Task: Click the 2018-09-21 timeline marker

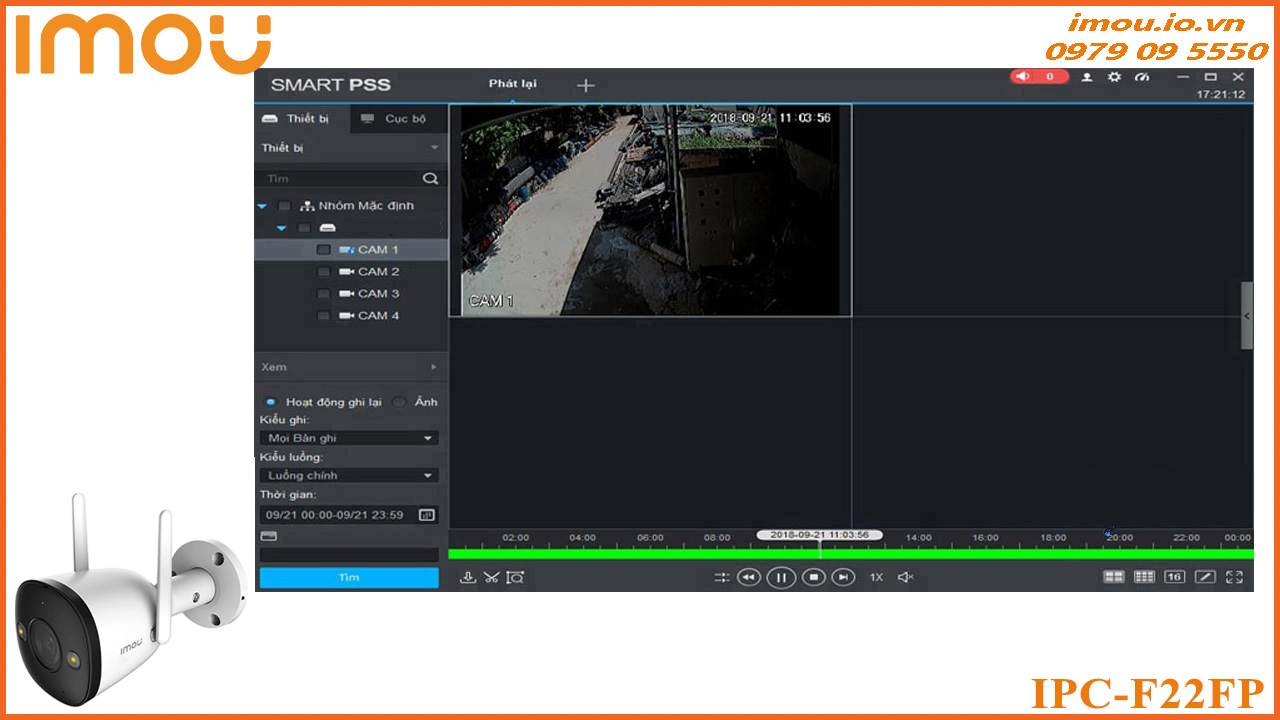Action: (x=822, y=534)
